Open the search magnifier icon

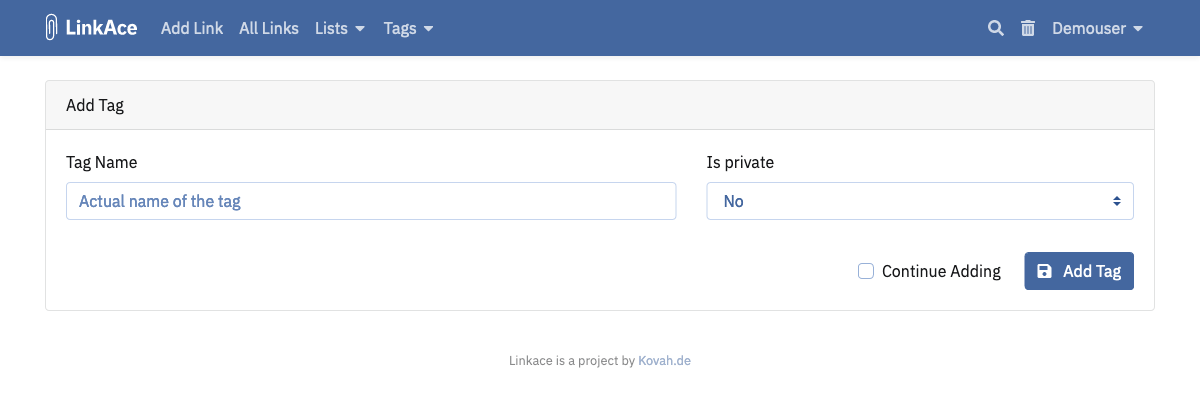(996, 28)
